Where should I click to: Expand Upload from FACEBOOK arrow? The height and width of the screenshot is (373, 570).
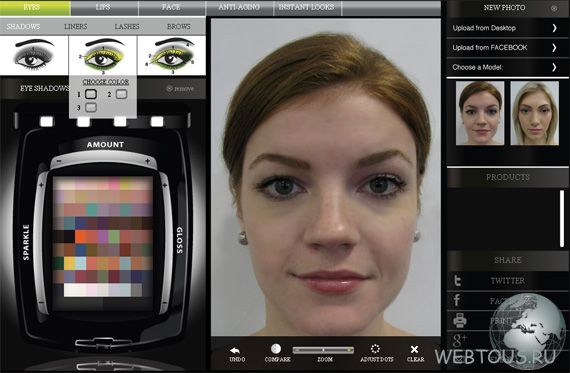[x=554, y=48]
